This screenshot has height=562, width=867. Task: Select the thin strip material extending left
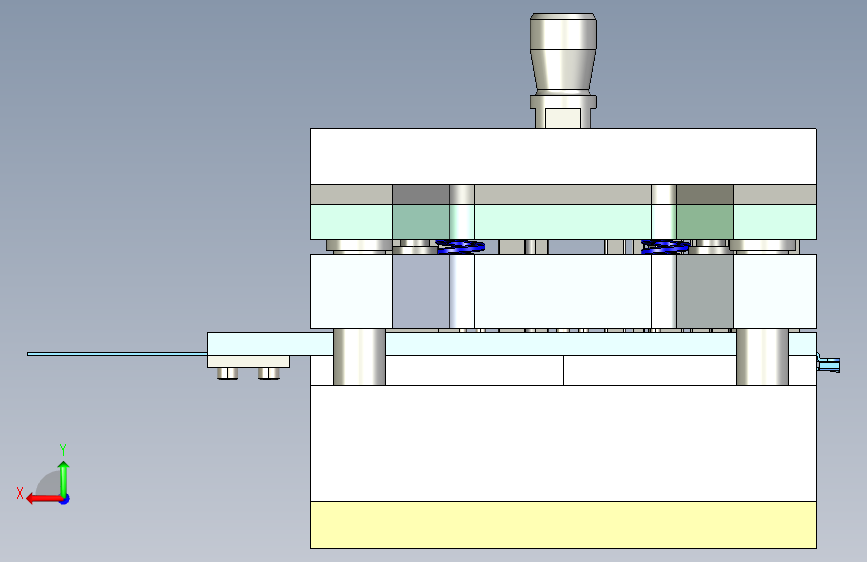point(117,354)
